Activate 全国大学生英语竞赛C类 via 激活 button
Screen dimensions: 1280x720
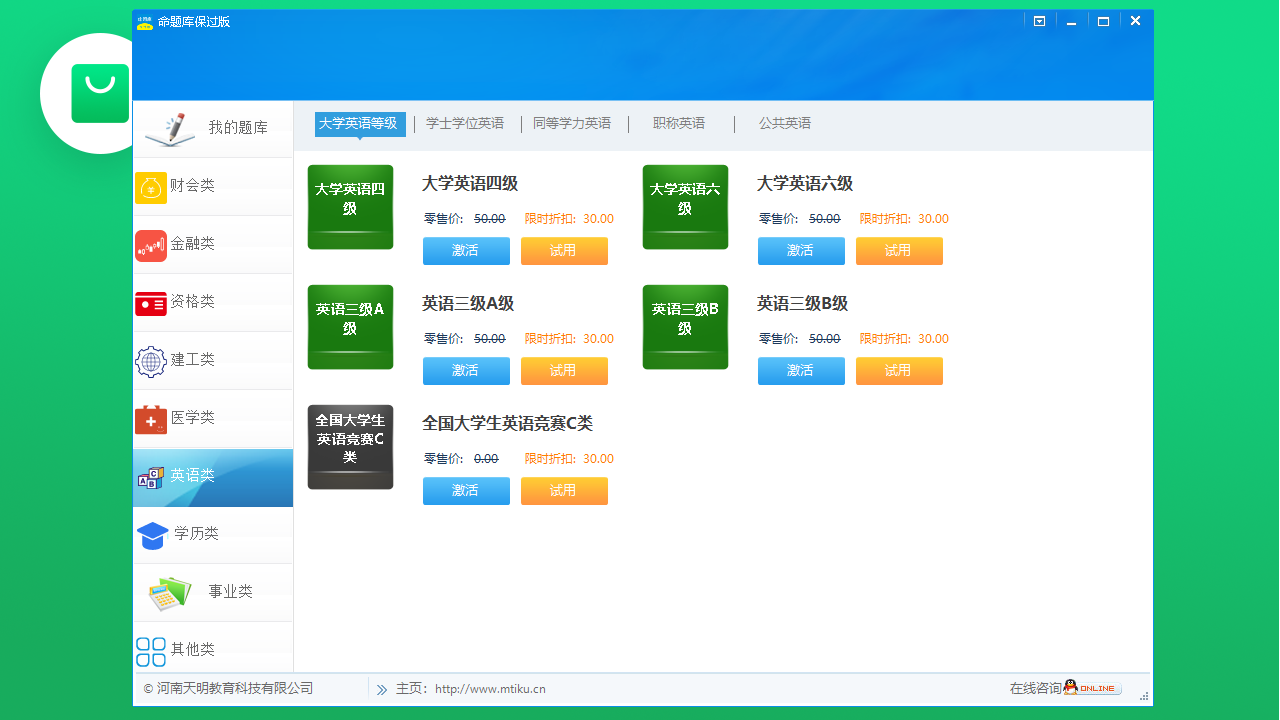coord(466,491)
